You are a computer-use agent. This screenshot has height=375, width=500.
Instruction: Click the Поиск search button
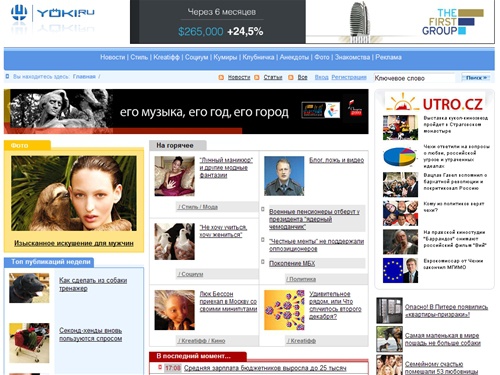(476, 78)
